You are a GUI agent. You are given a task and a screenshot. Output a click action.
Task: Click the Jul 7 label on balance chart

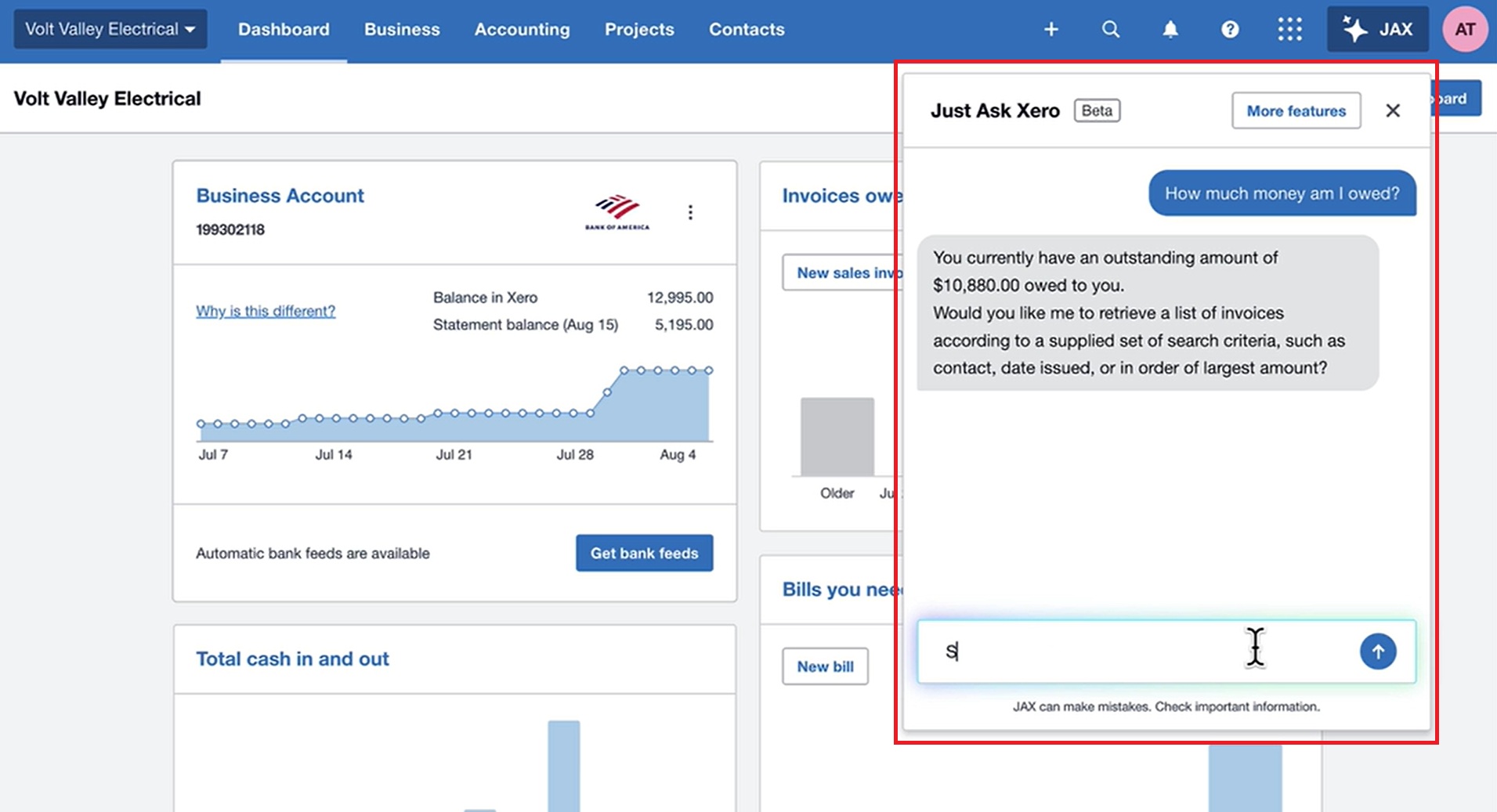213,454
